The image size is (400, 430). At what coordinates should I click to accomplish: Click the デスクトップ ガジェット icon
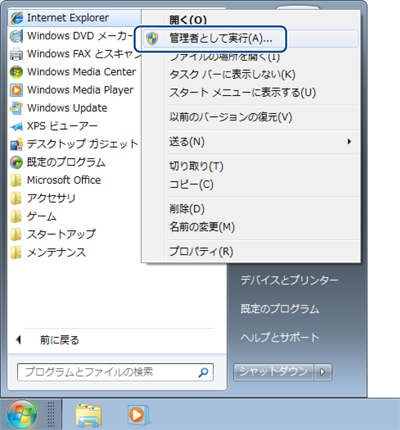click(16, 144)
